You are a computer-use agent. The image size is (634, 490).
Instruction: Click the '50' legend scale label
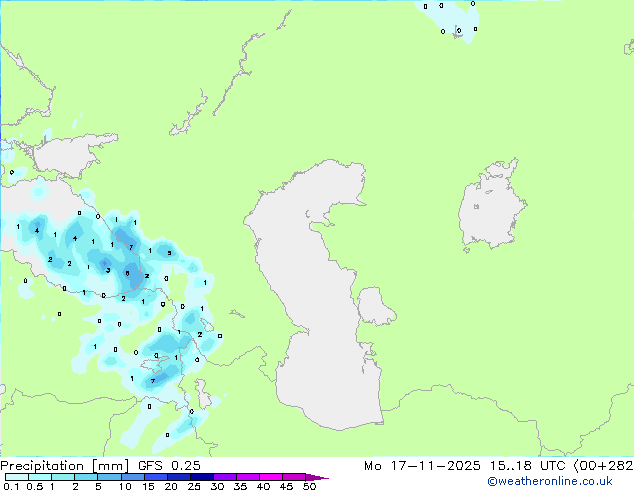tap(309, 486)
